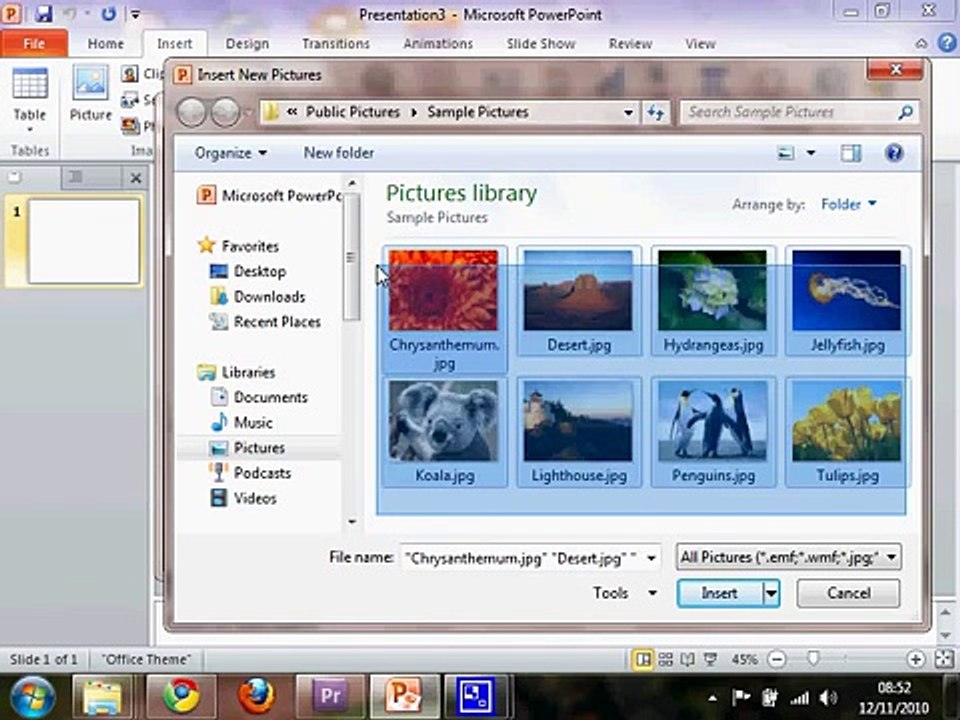Click the Insert button in dialog
This screenshot has height=720, width=960.
tap(720, 593)
